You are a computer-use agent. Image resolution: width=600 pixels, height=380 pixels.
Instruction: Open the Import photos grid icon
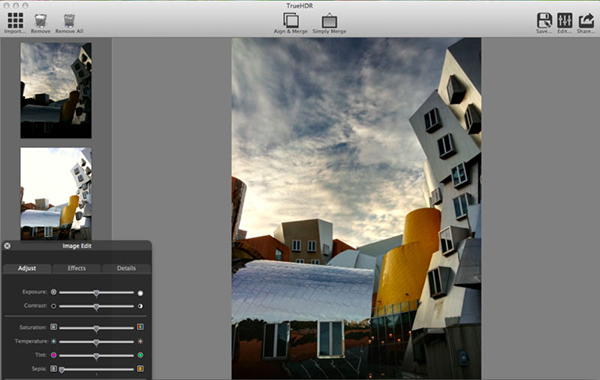[15, 20]
